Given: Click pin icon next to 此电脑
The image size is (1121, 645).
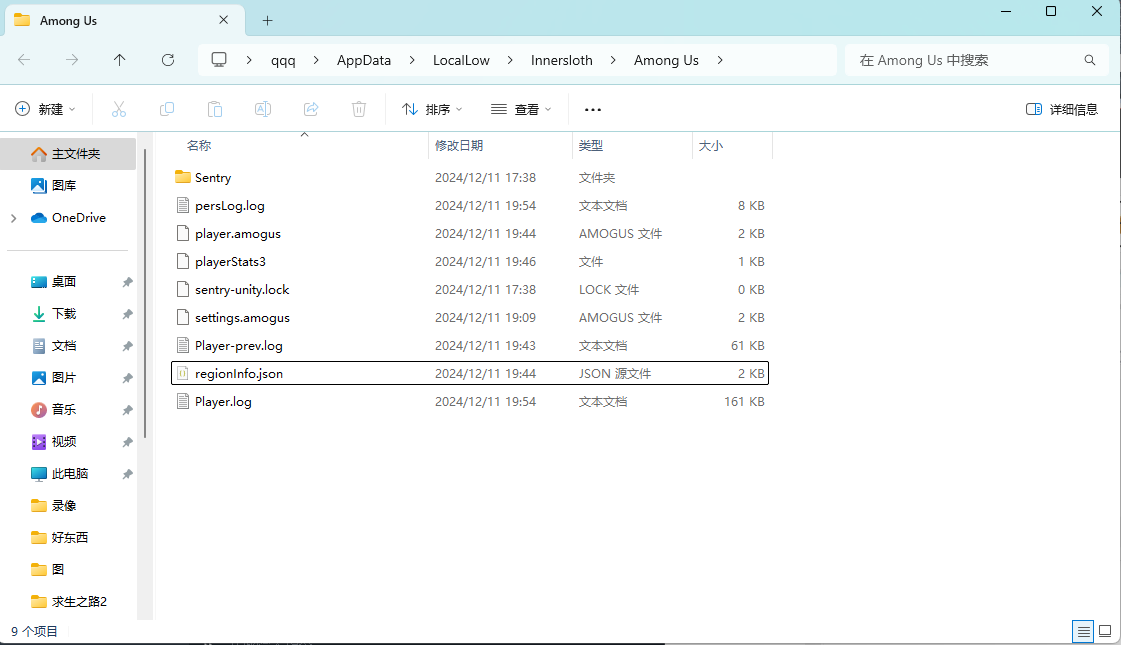Looking at the screenshot, I should click(127, 474).
